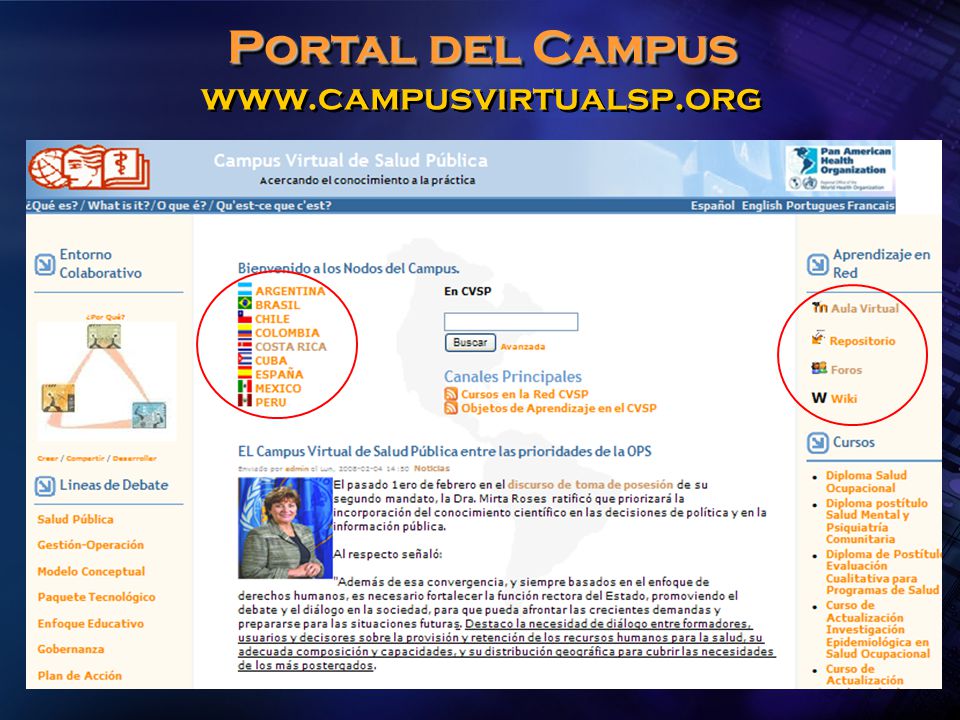Click the Chile flag icon

pos(245,318)
